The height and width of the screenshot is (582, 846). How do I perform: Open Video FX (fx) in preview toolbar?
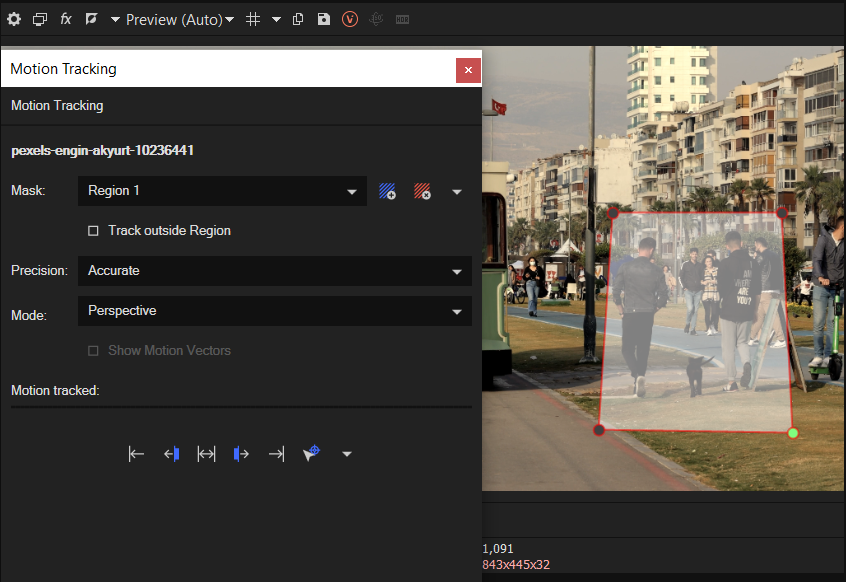(66, 19)
